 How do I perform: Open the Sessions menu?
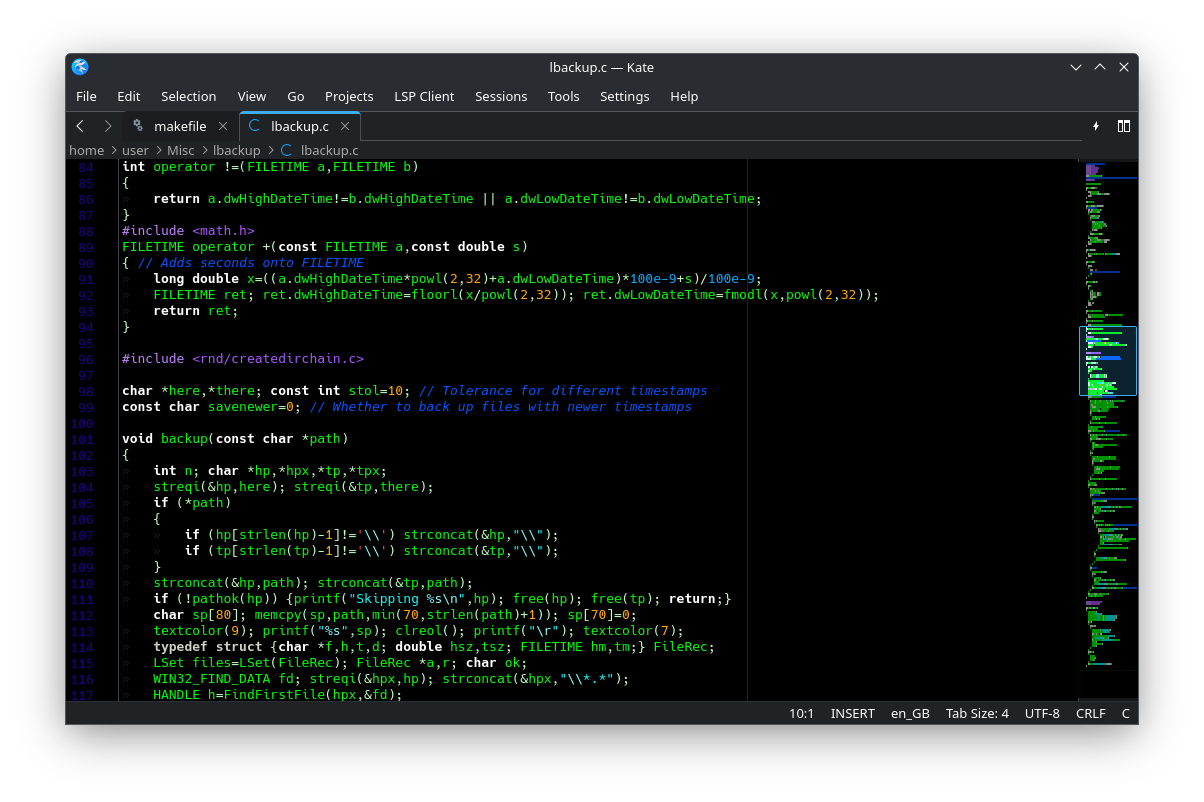coord(501,96)
